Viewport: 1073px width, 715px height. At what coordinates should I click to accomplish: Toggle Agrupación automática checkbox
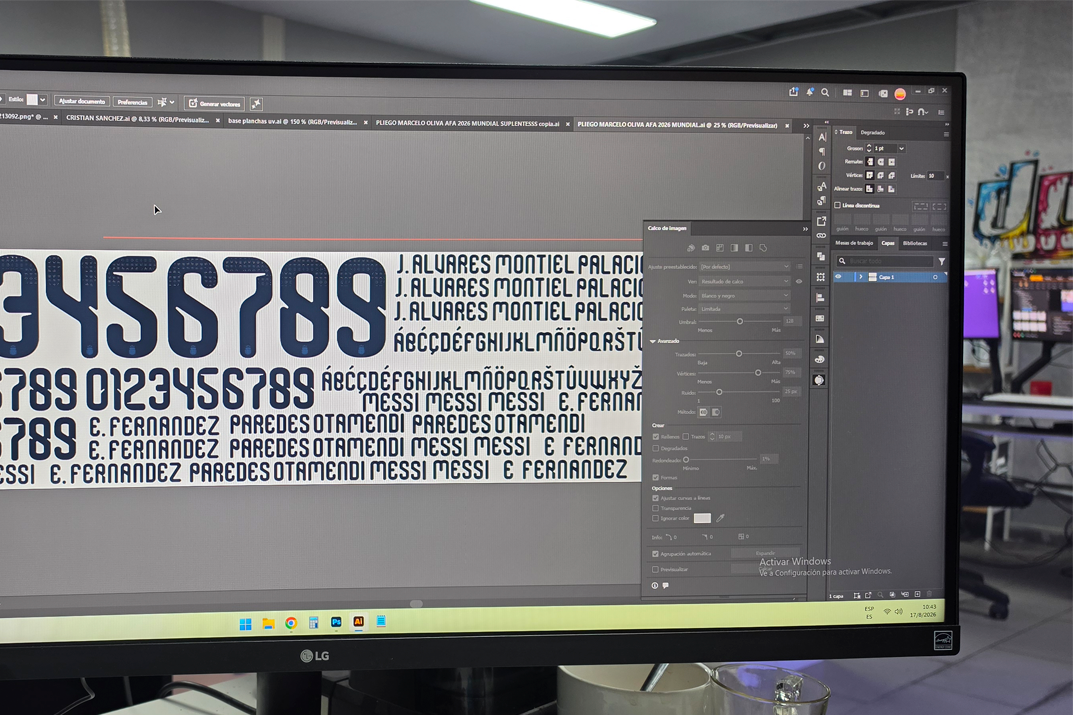coord(656,554)
